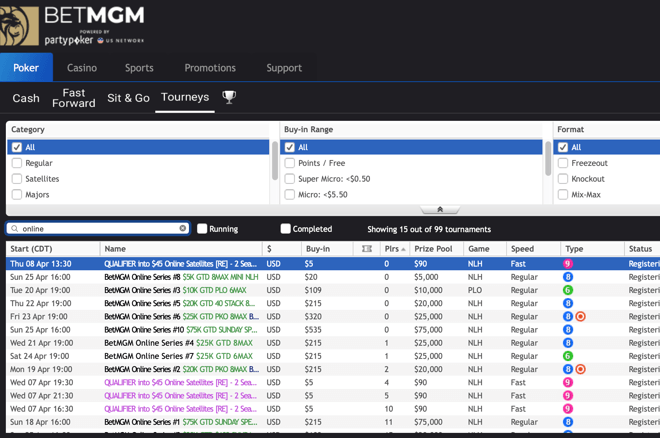Click the Category list scrollbar
The image size is (660, 438).
275,160
